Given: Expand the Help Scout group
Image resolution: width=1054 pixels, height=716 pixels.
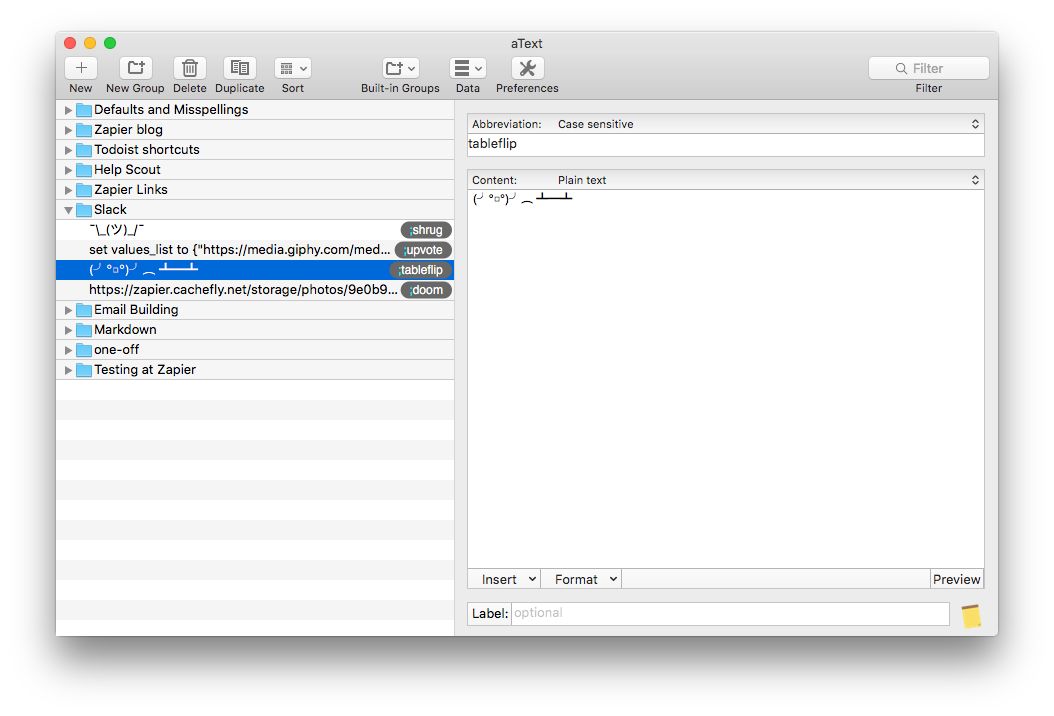Looking at the screenshot, I should tap(68, 170).
